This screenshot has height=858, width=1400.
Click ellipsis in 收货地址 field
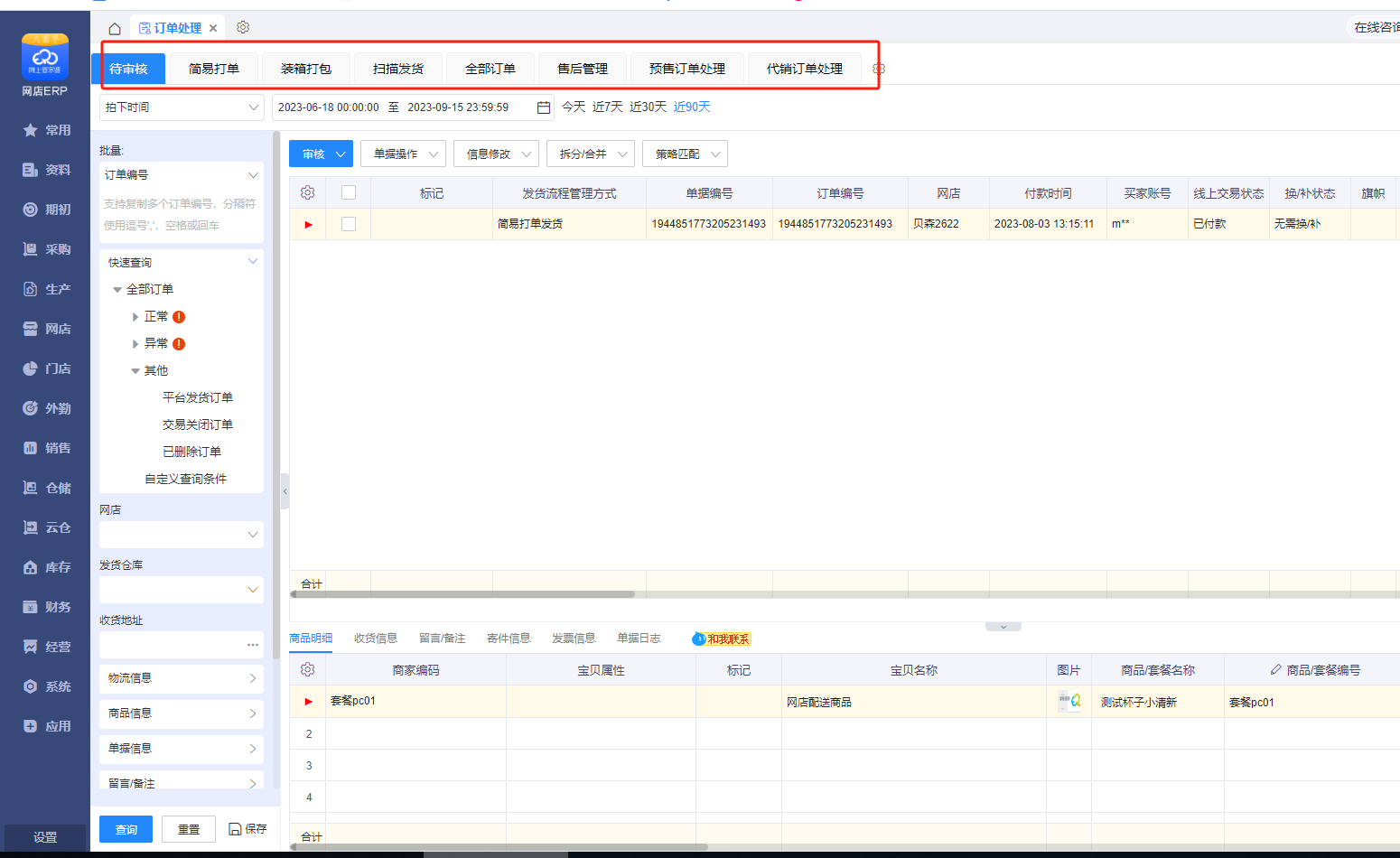[253, 645]
